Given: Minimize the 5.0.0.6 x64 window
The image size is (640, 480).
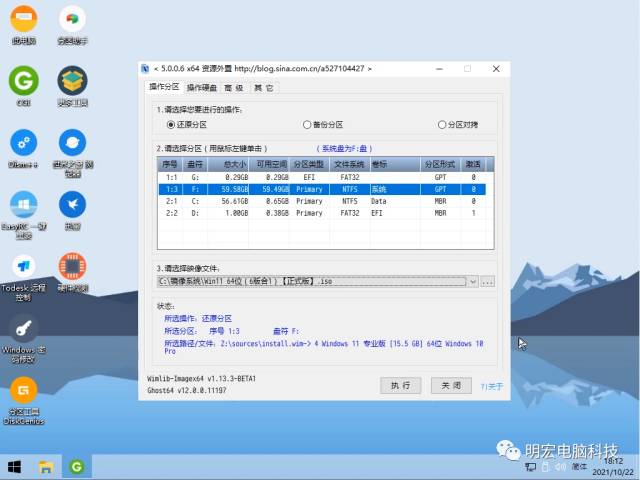Looking at the screenshot, I should pos(440,69).
